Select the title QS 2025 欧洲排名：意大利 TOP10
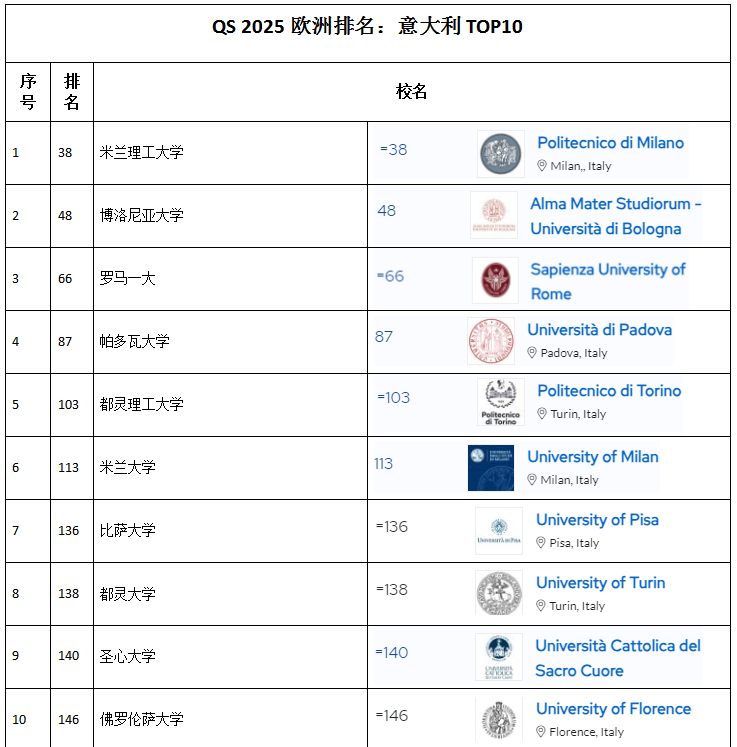 [x=367, y=26]
